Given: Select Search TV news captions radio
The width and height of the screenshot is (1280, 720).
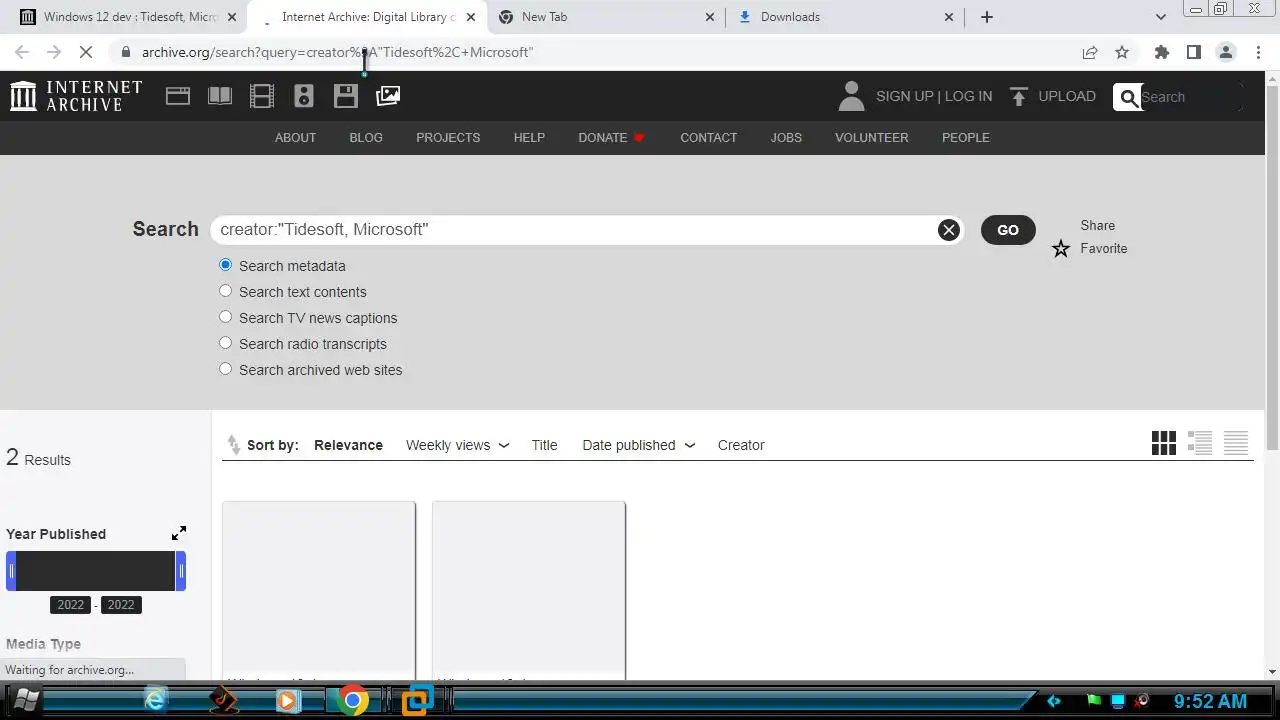Looking at the screenshot, I should coord(225,317).
